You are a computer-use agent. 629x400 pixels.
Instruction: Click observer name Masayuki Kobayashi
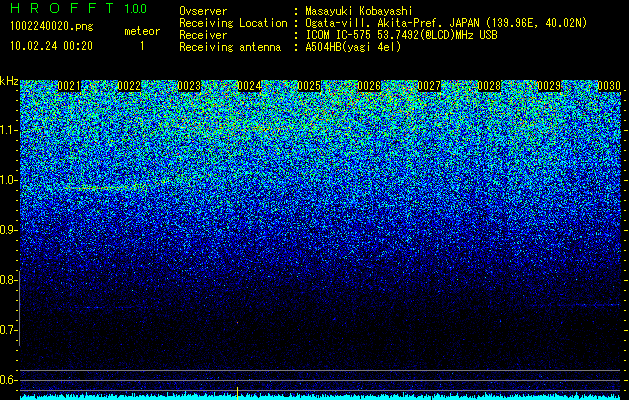click(359, 11)
